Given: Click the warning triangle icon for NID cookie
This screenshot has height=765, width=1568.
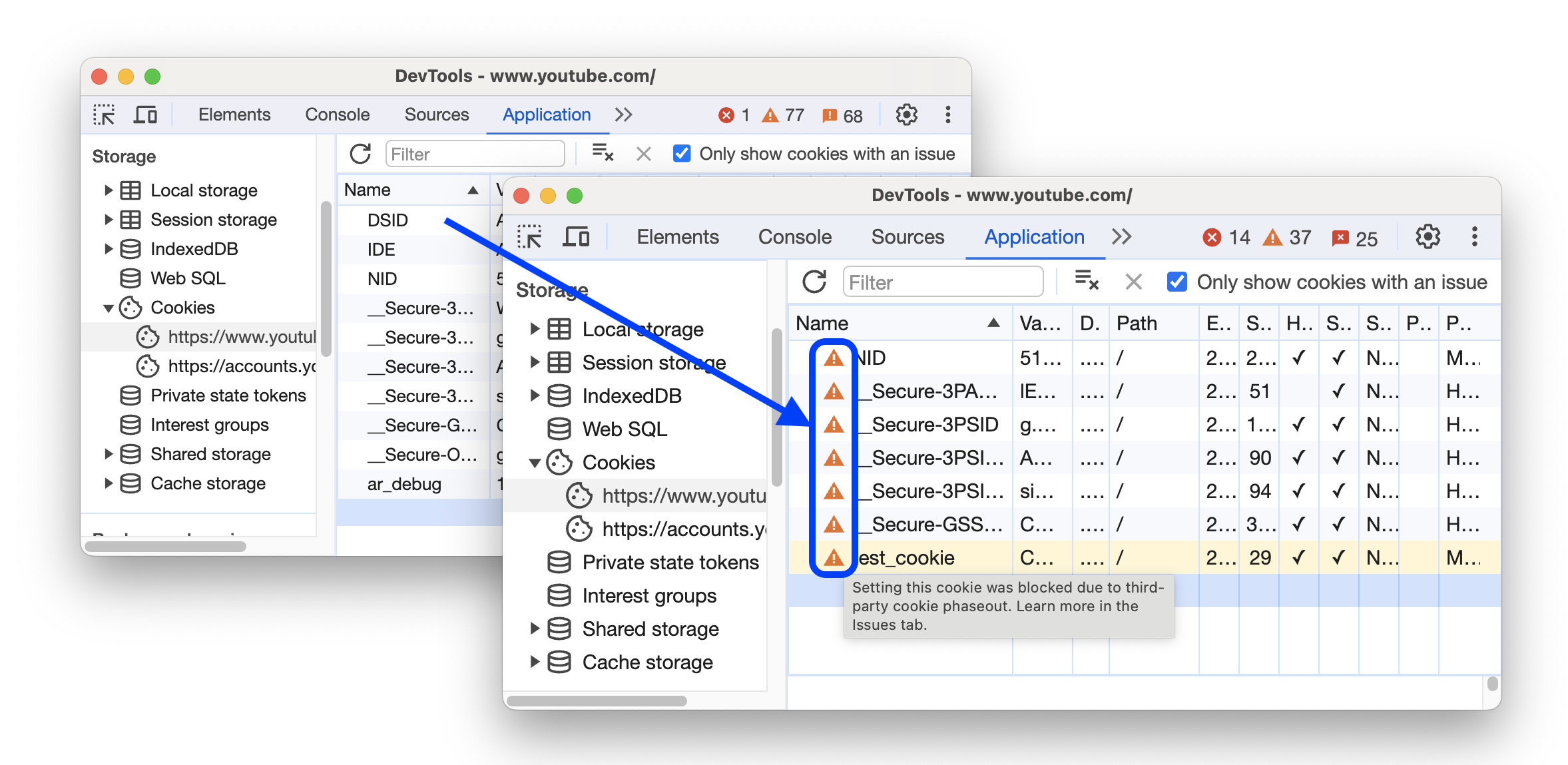Looking at the screenshot, I should [x=831, y=359].
